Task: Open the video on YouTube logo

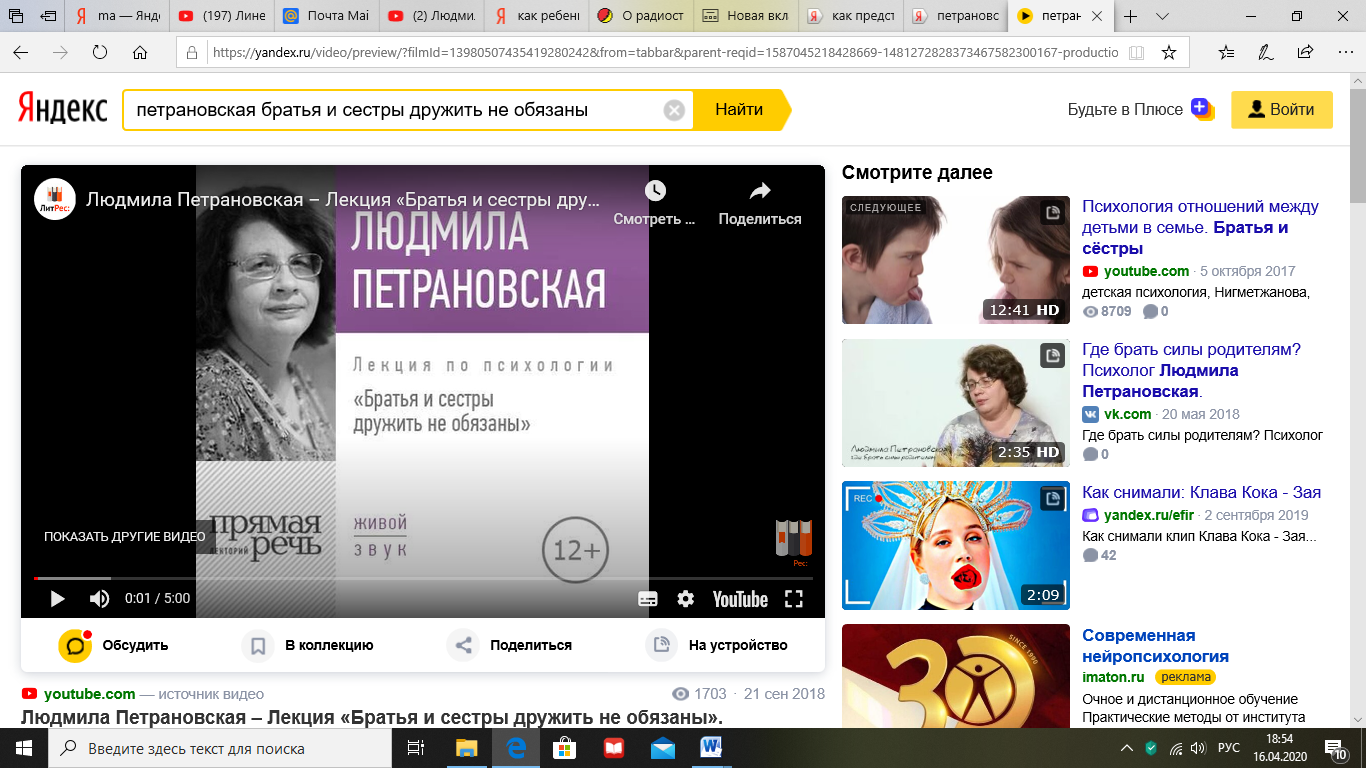Action: [740, 599]
